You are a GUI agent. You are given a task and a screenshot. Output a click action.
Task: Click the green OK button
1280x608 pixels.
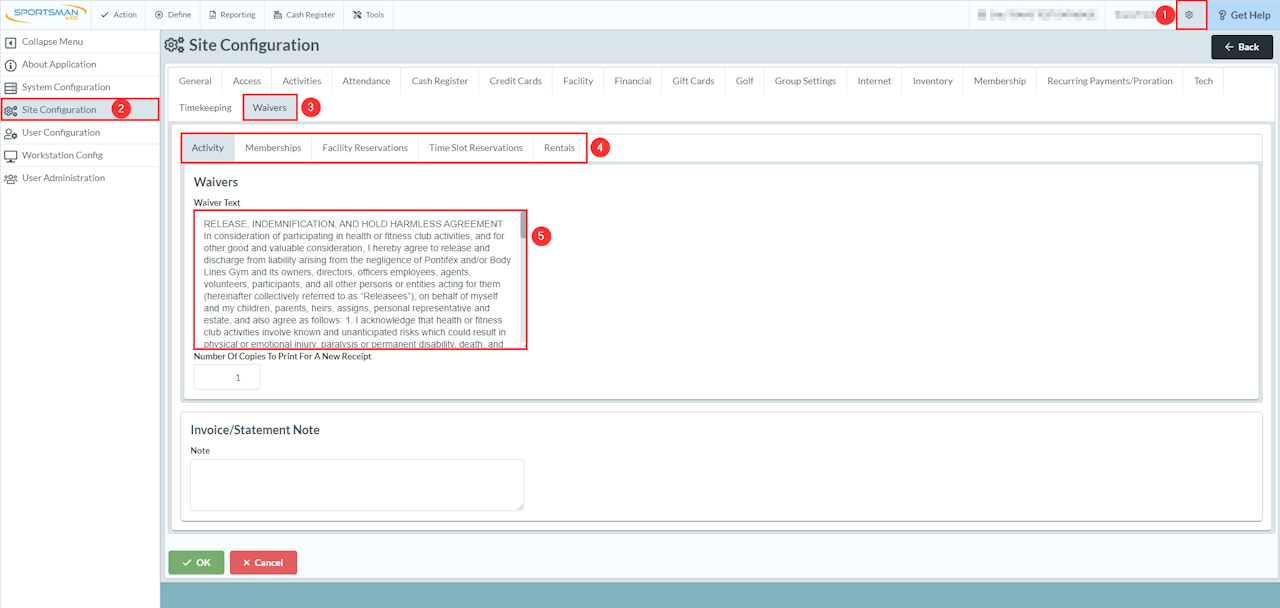[x=196, y=563]
